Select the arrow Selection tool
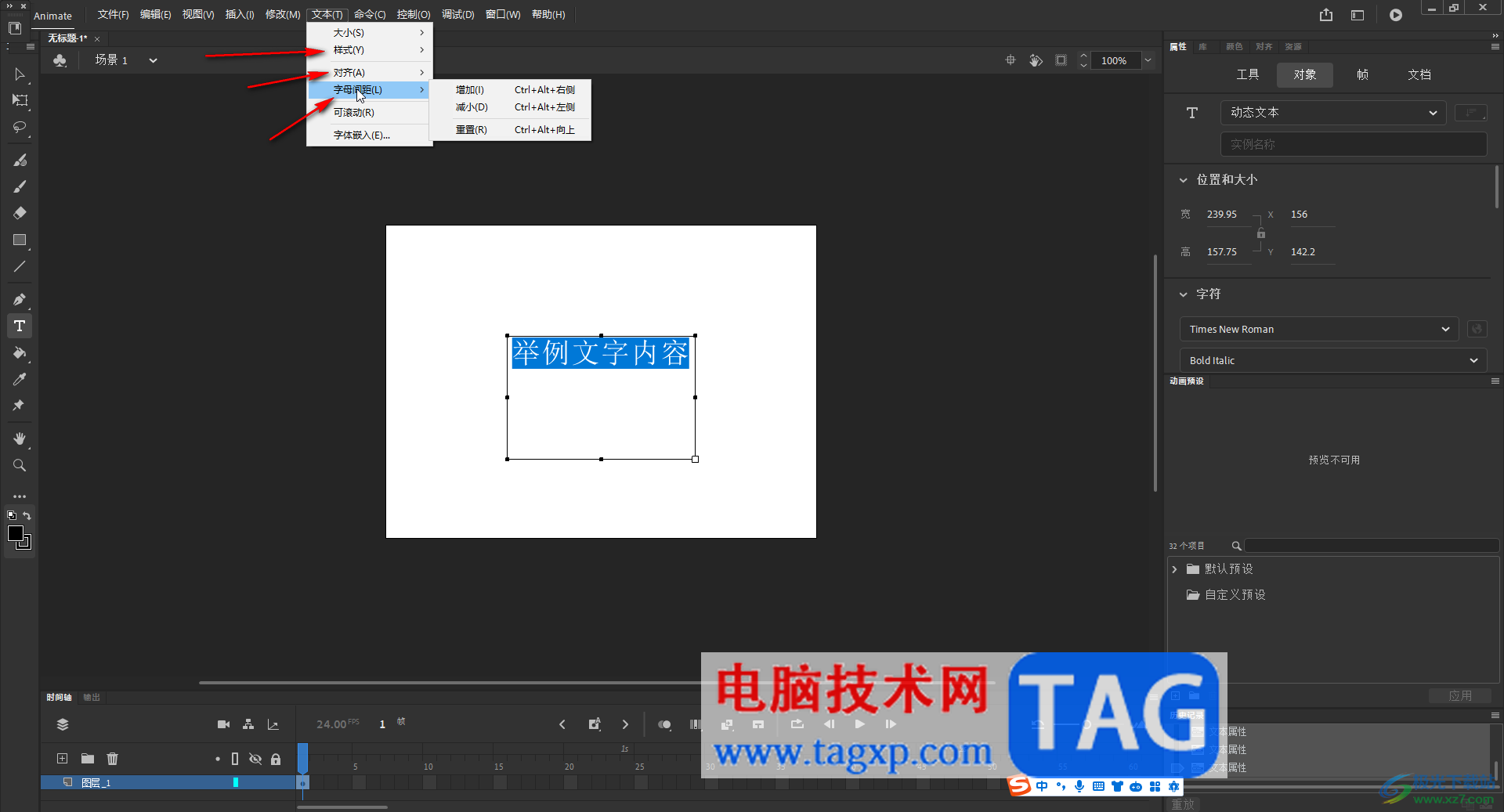1504x812 pixels. click(20, 74)
